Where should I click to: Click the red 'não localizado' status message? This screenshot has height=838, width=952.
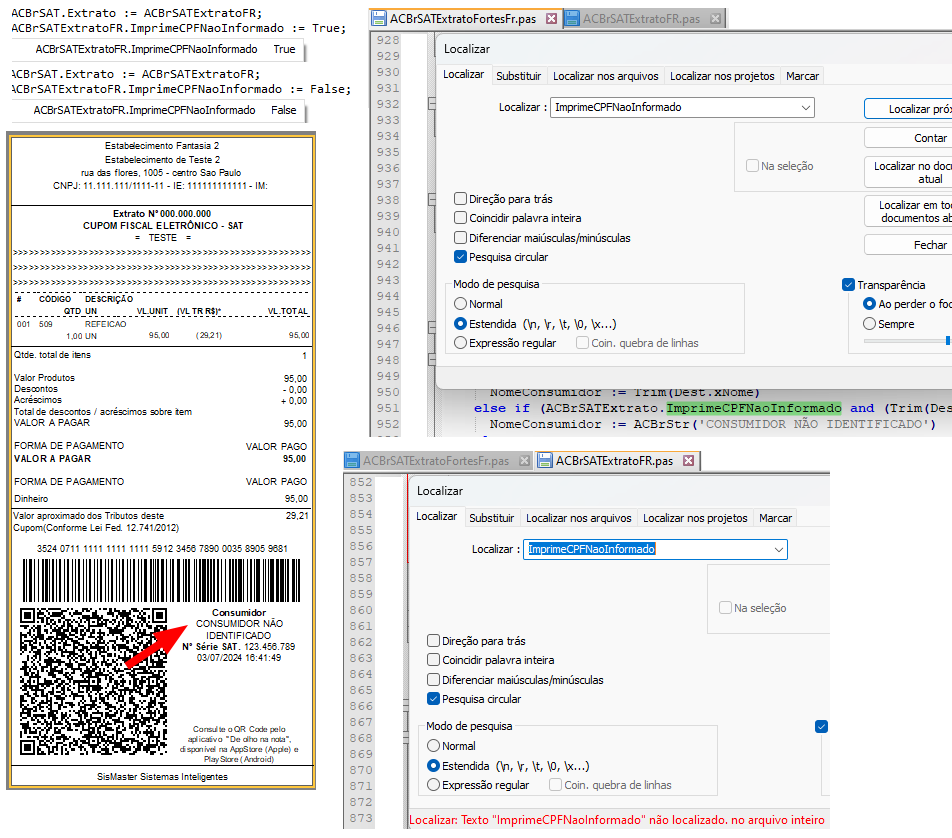(617, 820)
